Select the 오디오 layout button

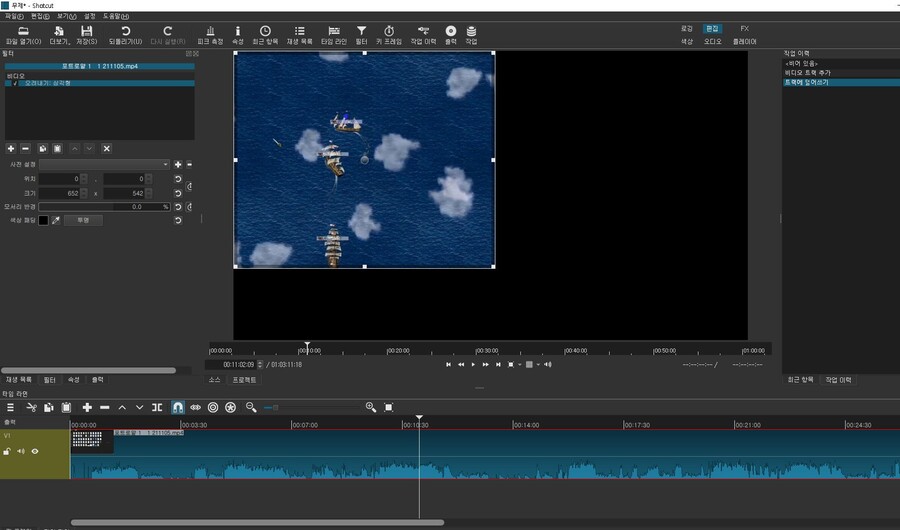(x=712, y=41)
